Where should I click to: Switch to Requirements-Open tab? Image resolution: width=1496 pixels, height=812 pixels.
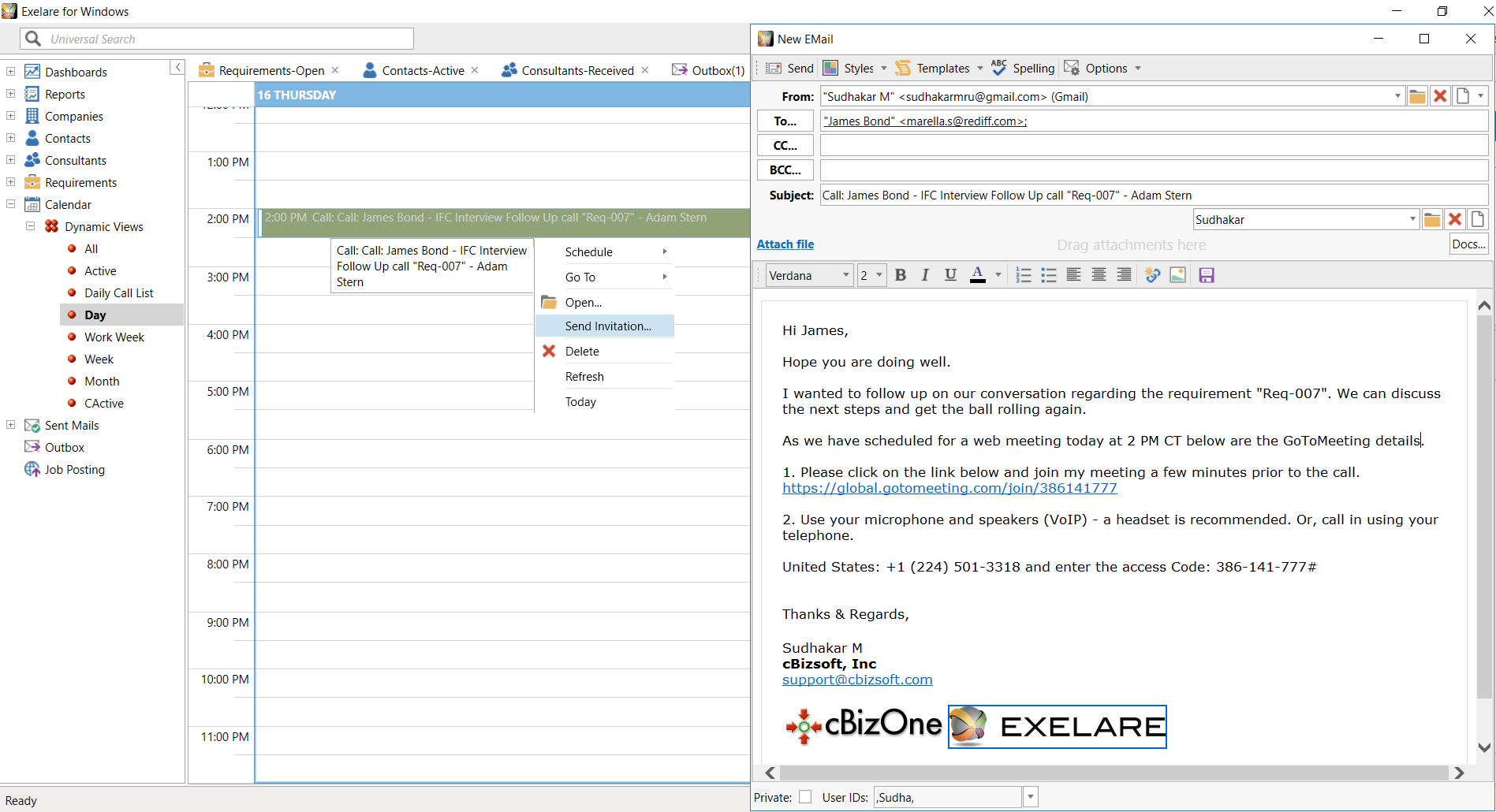click(x=271, y=70)
